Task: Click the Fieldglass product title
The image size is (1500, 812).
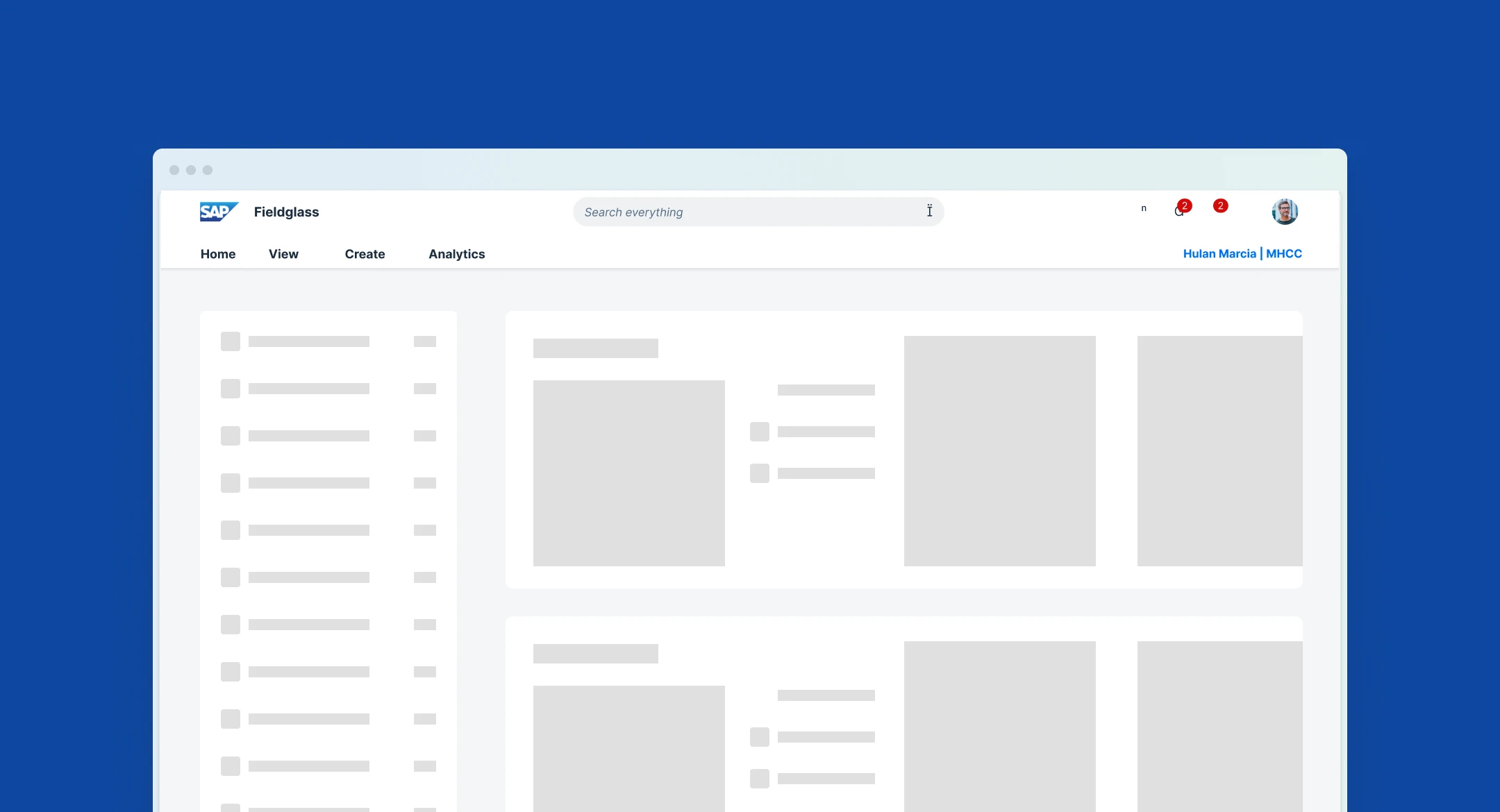Action: (286, 212)
